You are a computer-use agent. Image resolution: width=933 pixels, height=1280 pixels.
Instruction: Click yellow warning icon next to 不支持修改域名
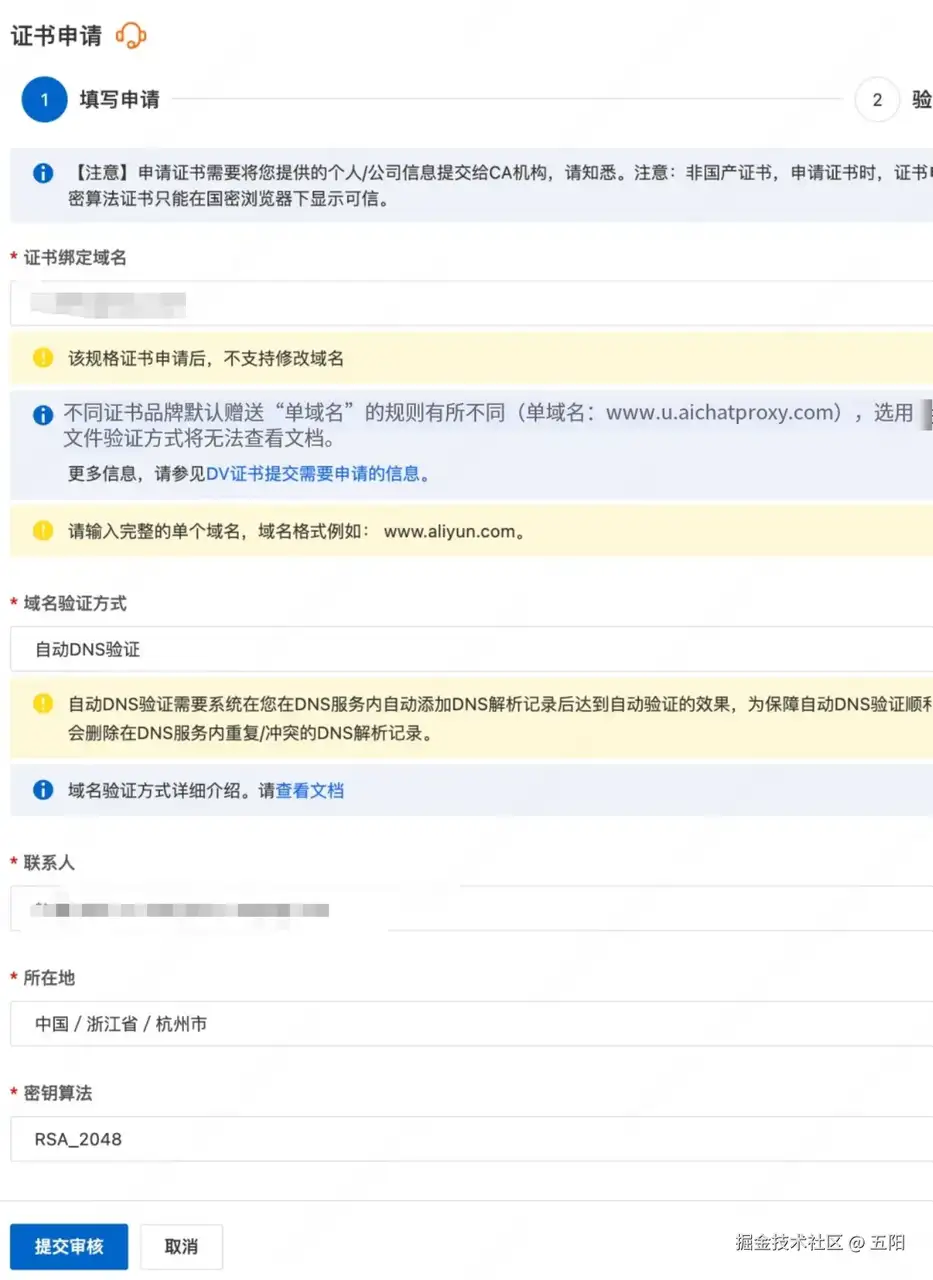(x=43, y=358)
